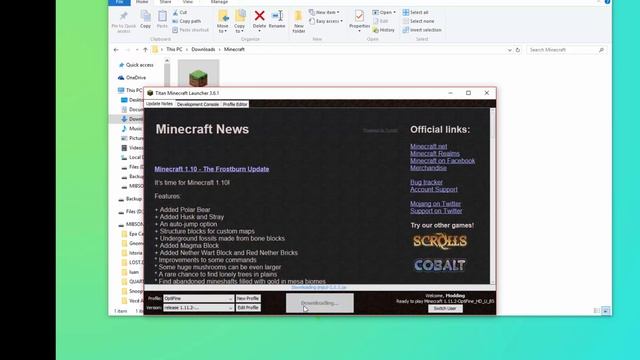
Task: Open recent locations dropdown arrow
Action: (137, 50)
